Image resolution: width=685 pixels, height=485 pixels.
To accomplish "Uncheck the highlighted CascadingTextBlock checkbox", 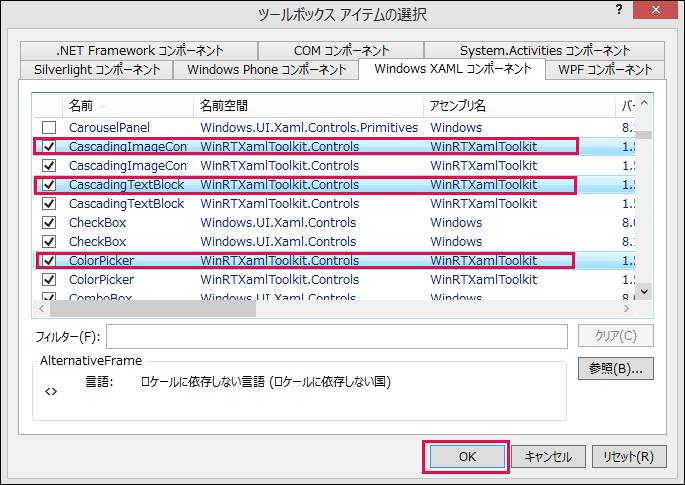I will [49, 185].
